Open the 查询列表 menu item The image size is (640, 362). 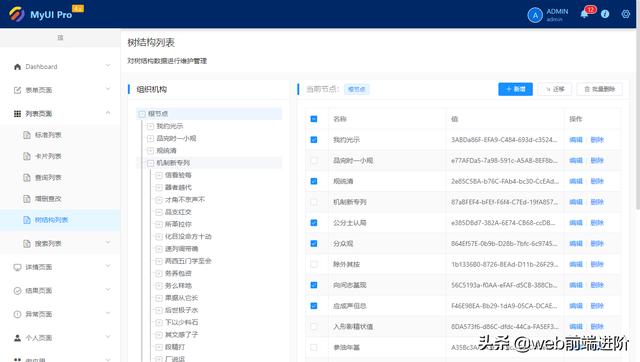point(60,178)
